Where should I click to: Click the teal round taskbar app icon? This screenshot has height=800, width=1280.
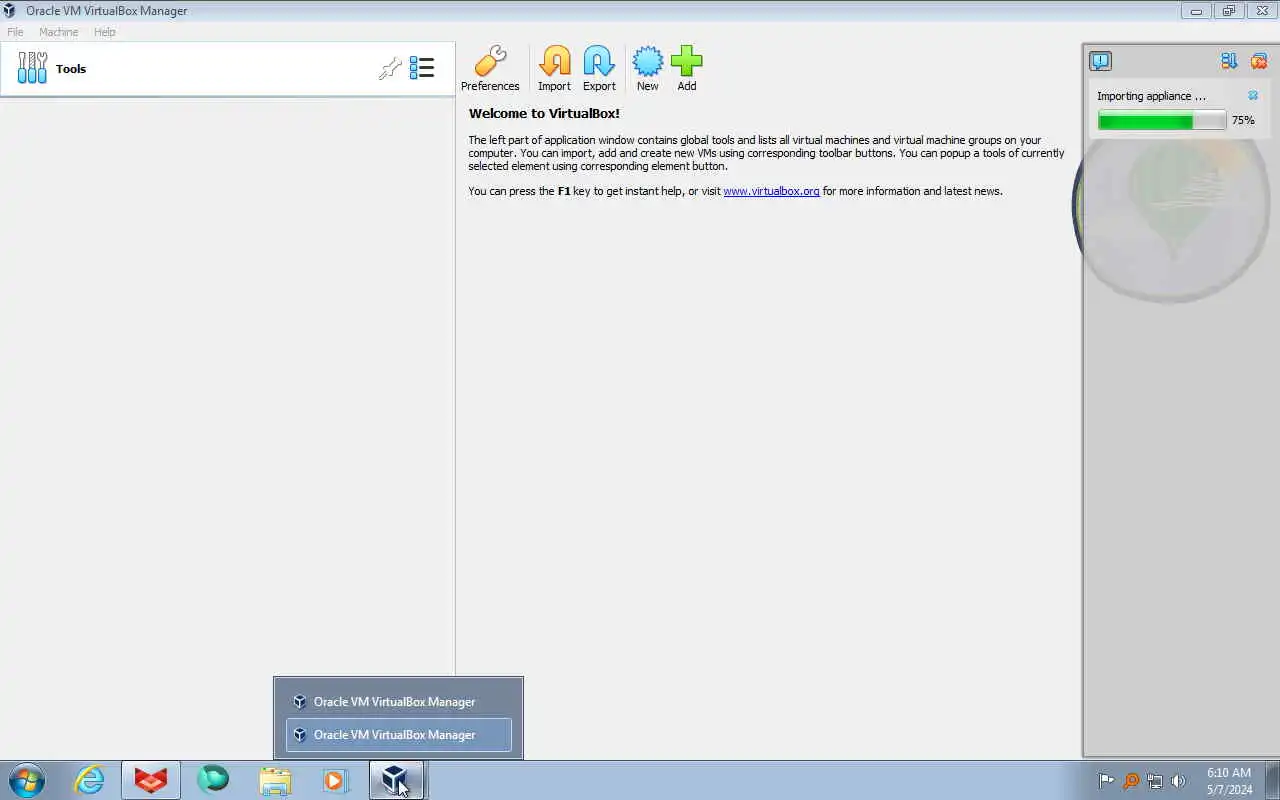(213, 779)
